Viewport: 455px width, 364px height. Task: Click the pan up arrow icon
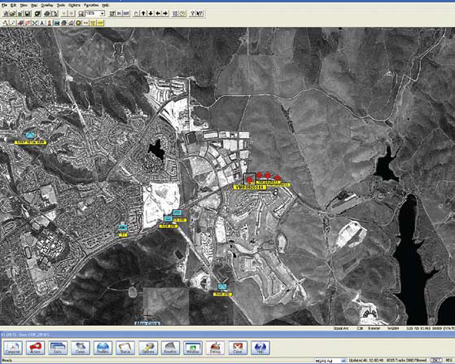coord(143,13)
